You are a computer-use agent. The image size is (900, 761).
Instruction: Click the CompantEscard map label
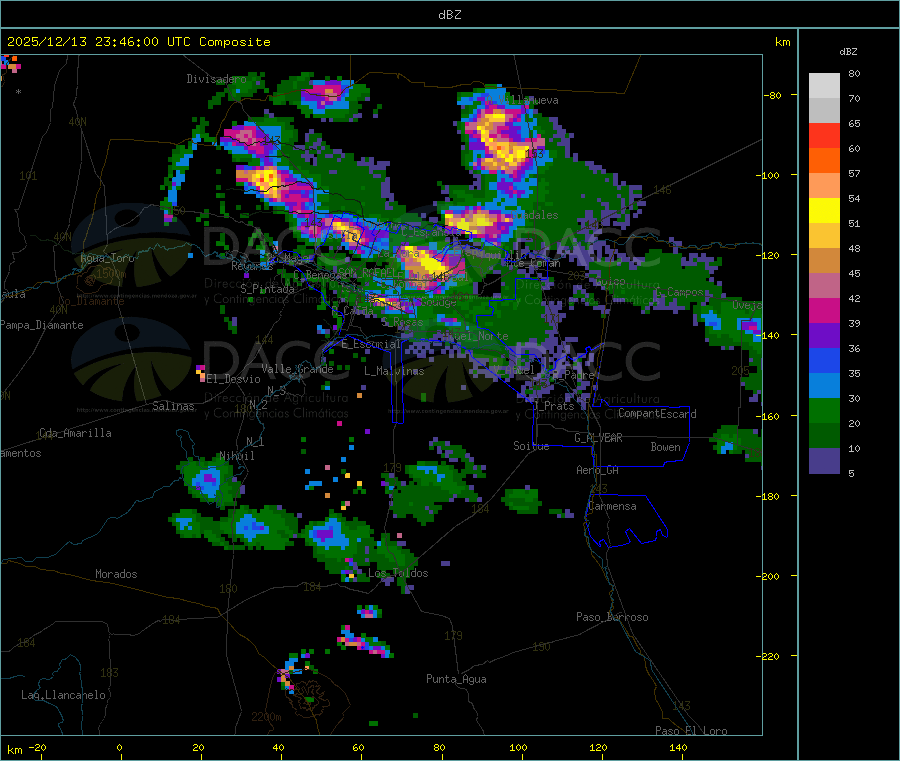tap(657, 414)
